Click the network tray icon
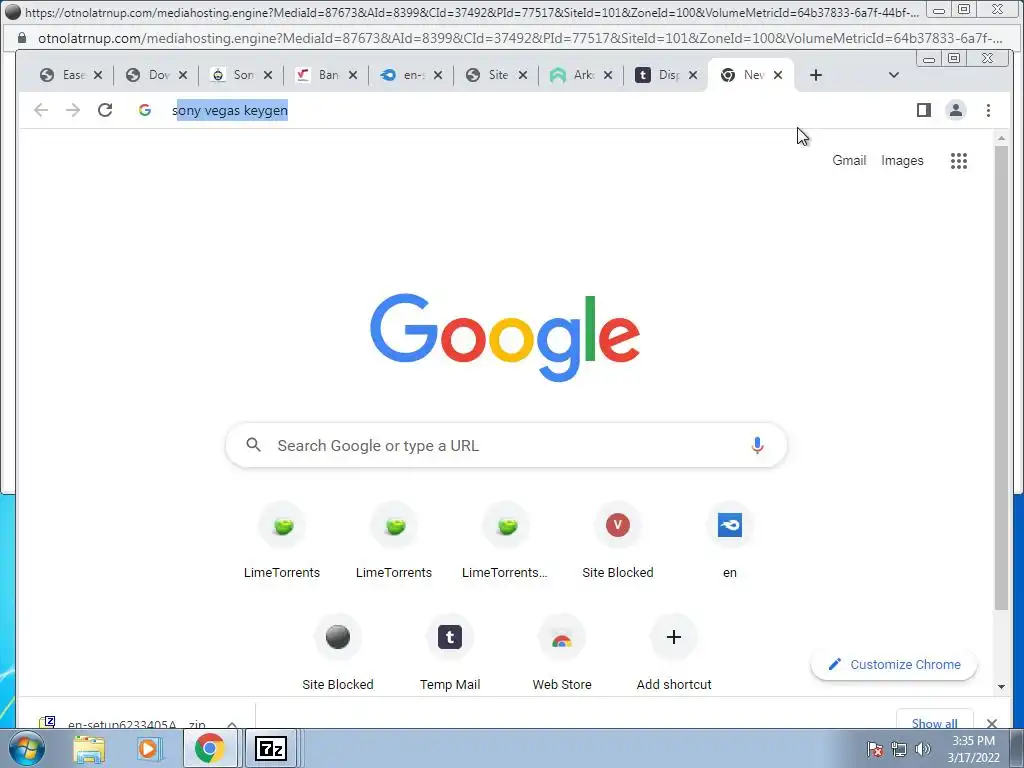 click(x=899, y=749)
